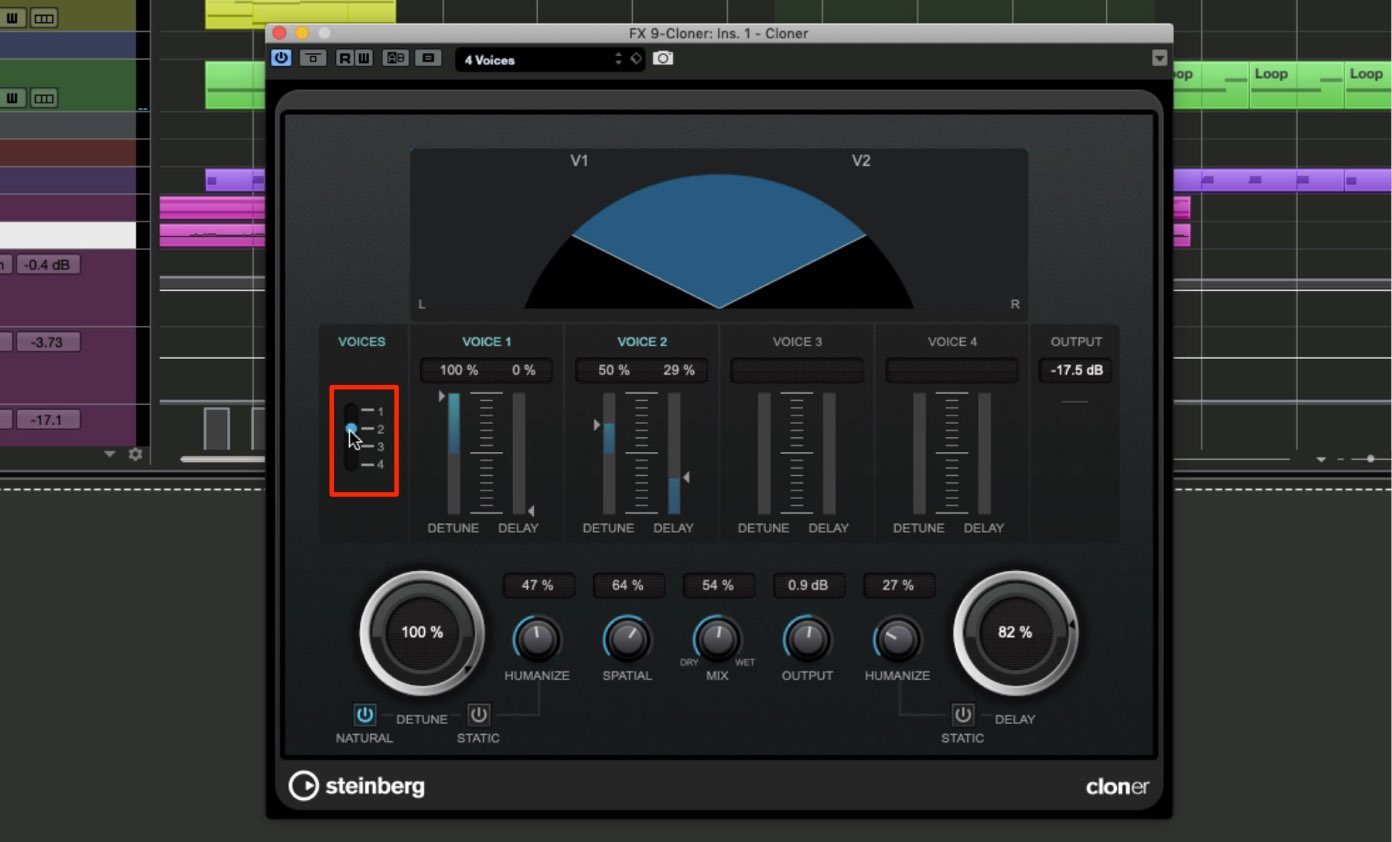
Task: Click the Voice 2 Delay fader
Action: (x=674, y=453)
